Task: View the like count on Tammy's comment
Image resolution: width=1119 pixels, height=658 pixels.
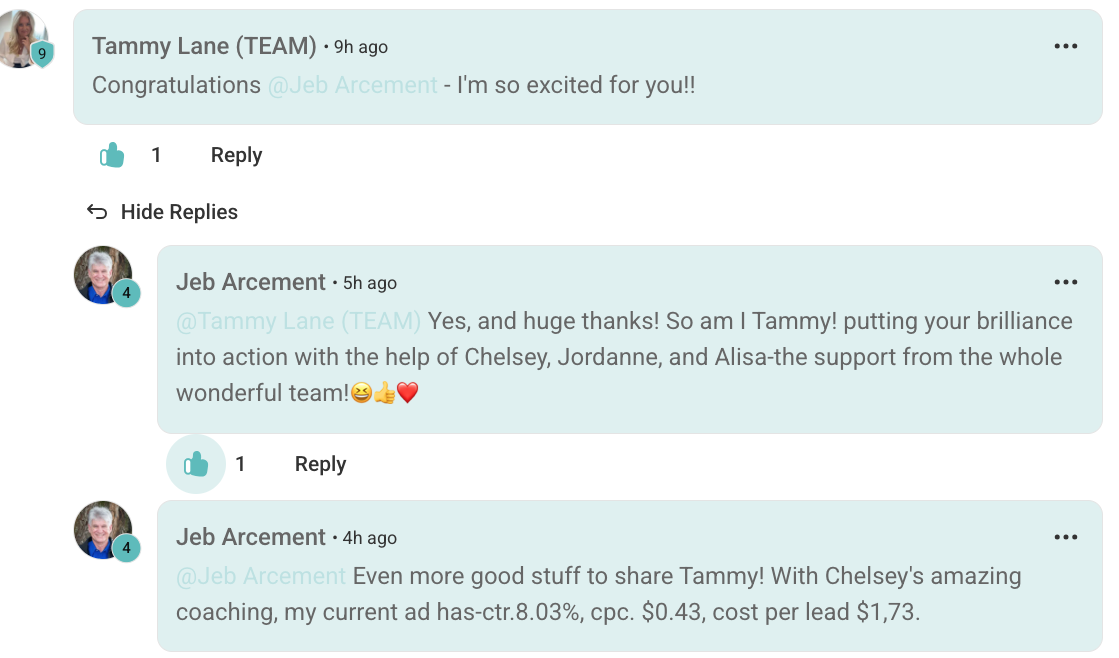Action: tap(156, 155)
